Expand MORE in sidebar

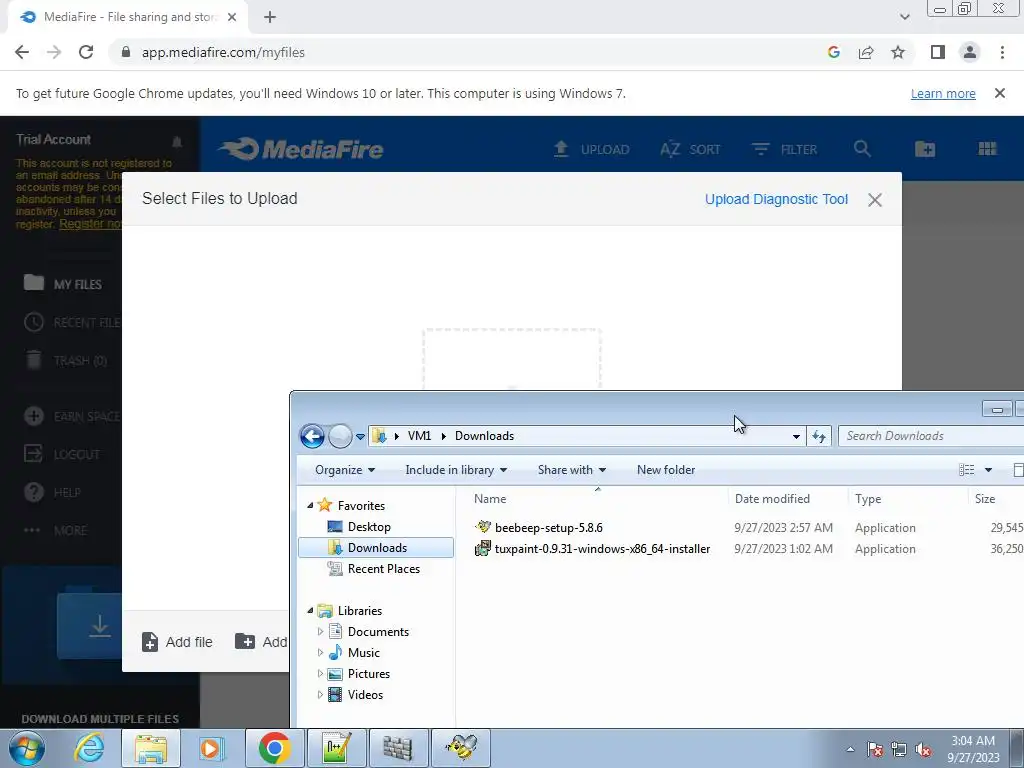coord(56,530)
